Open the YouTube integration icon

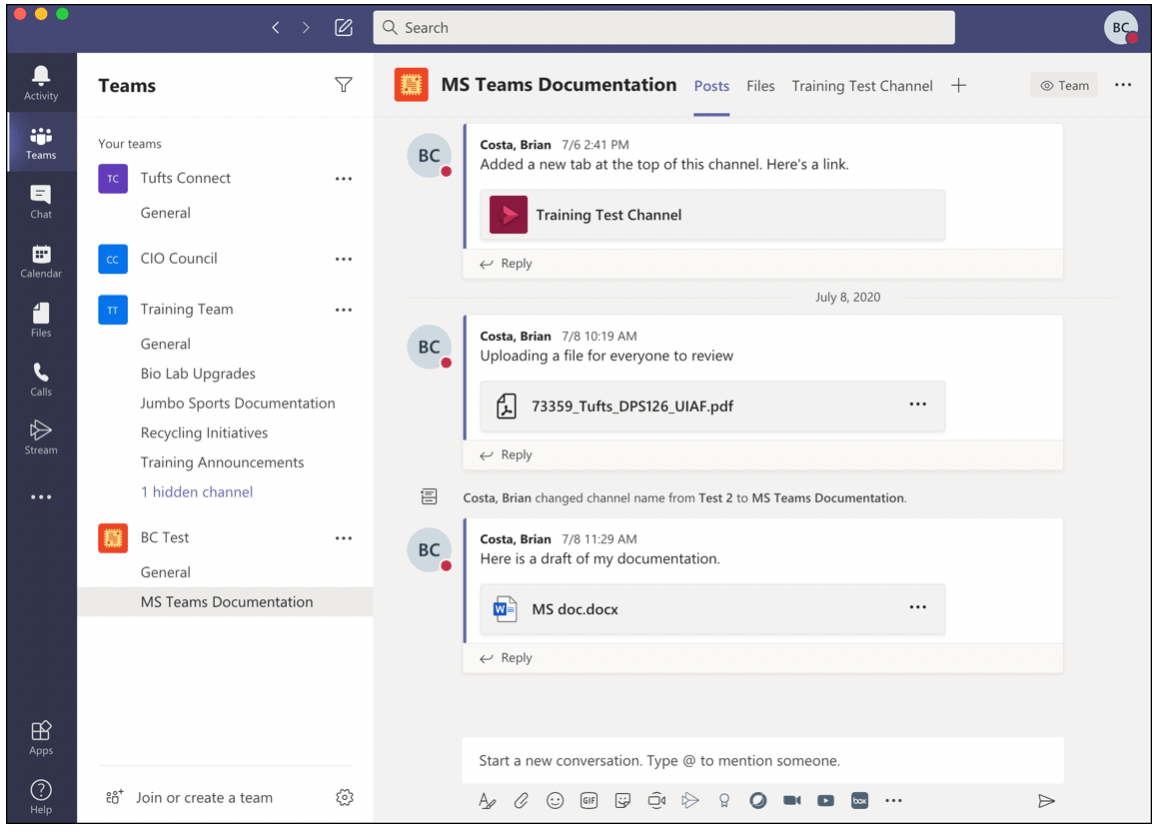pyautogui.click(x=825, y=800)
